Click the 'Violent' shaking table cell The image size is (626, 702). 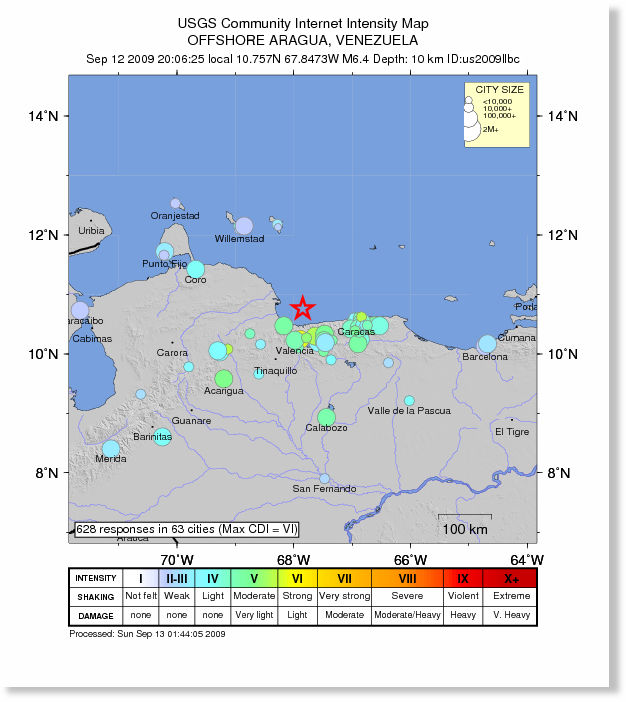coord(463,596)
